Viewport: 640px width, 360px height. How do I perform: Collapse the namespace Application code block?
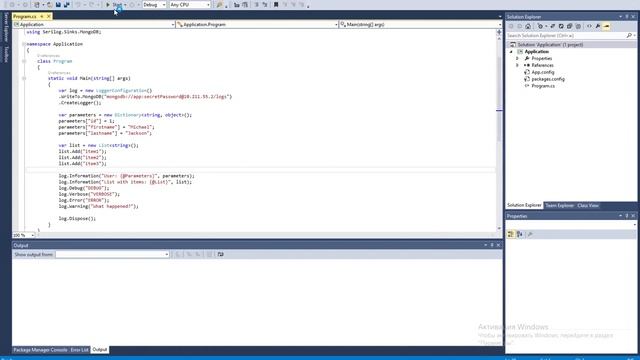pyautogui.click(x=24, y=44)
